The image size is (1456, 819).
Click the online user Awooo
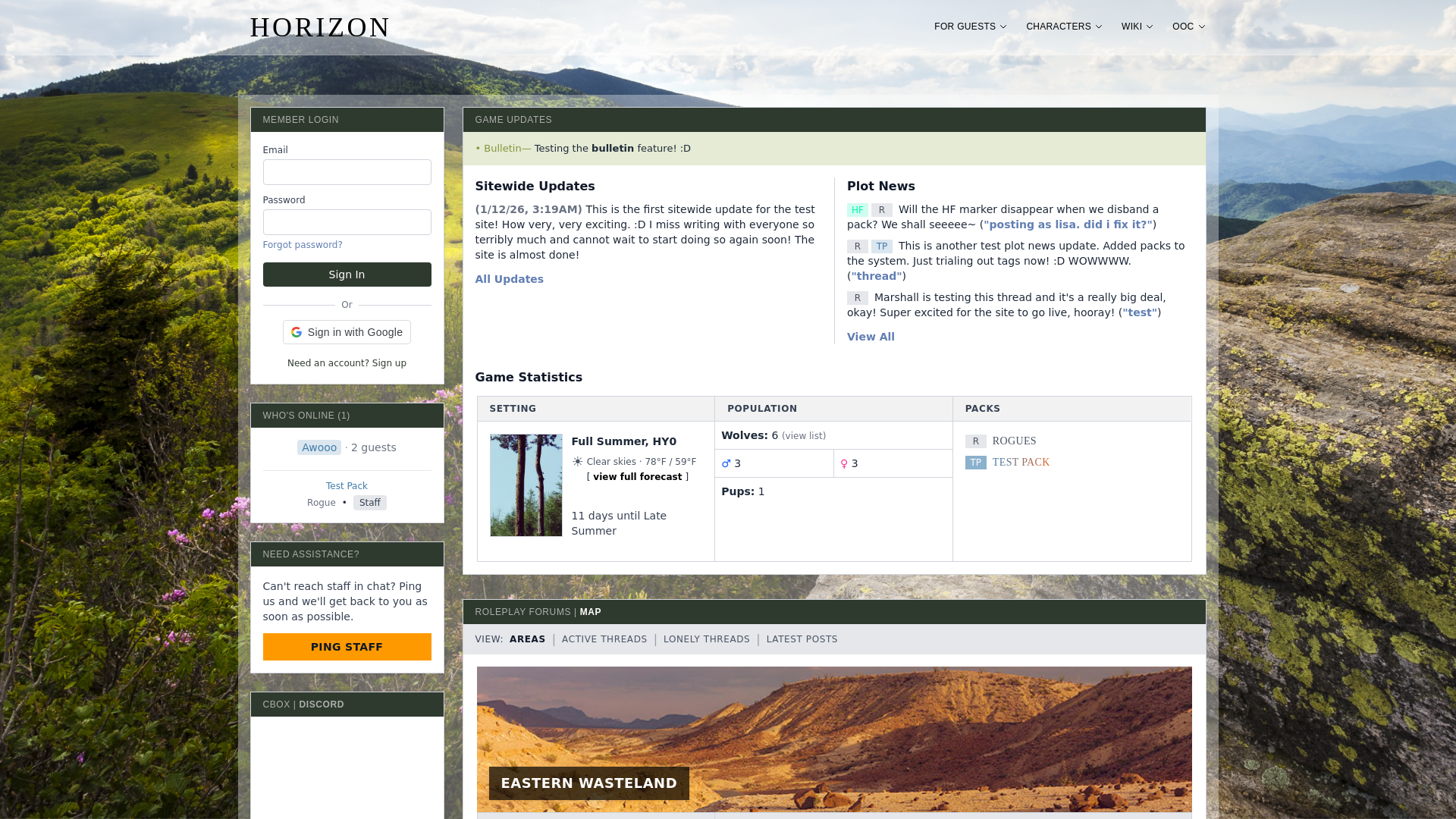[319, 447]
